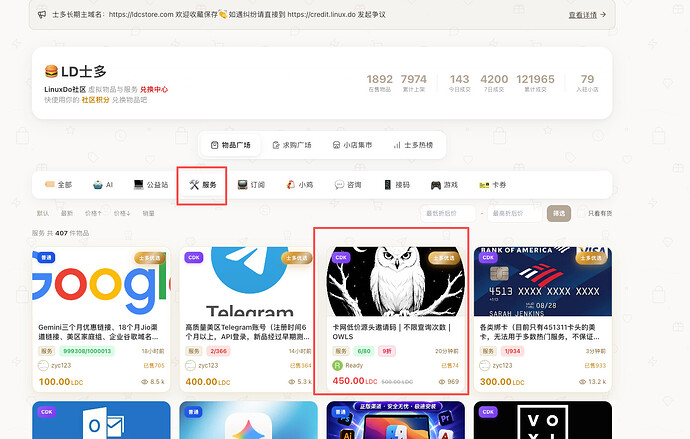Image resolution: width=690 pixels, height=439 pixels.
Task: Click the 6/80 stock tag
Action: [x=364, y=351]
